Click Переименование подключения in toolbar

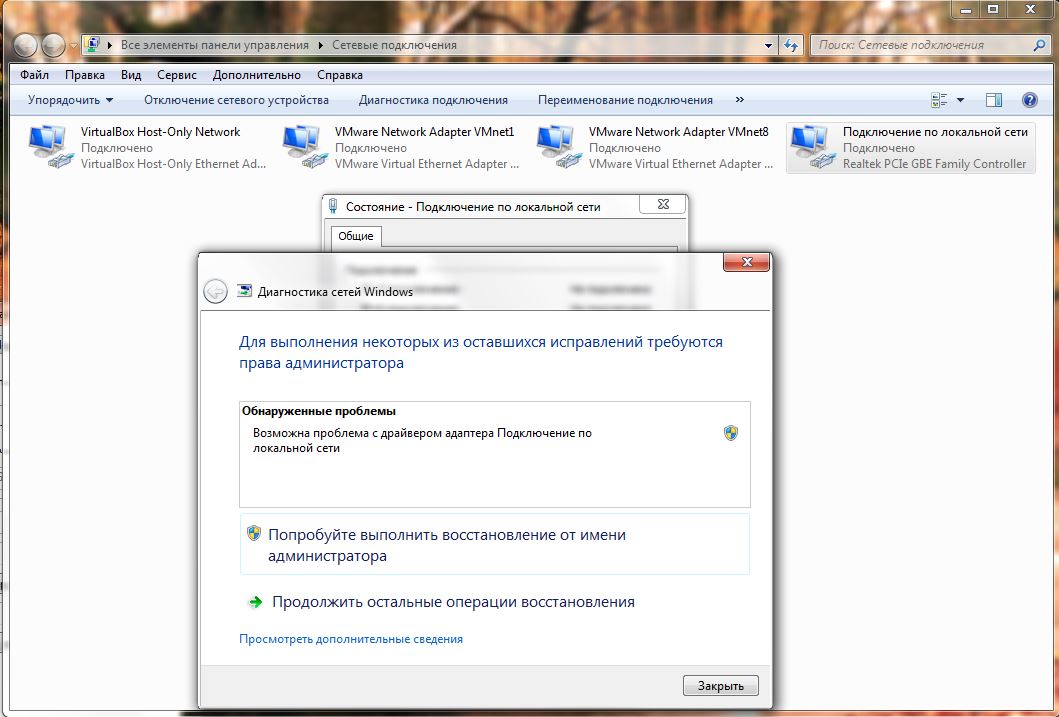click(625, 100)
